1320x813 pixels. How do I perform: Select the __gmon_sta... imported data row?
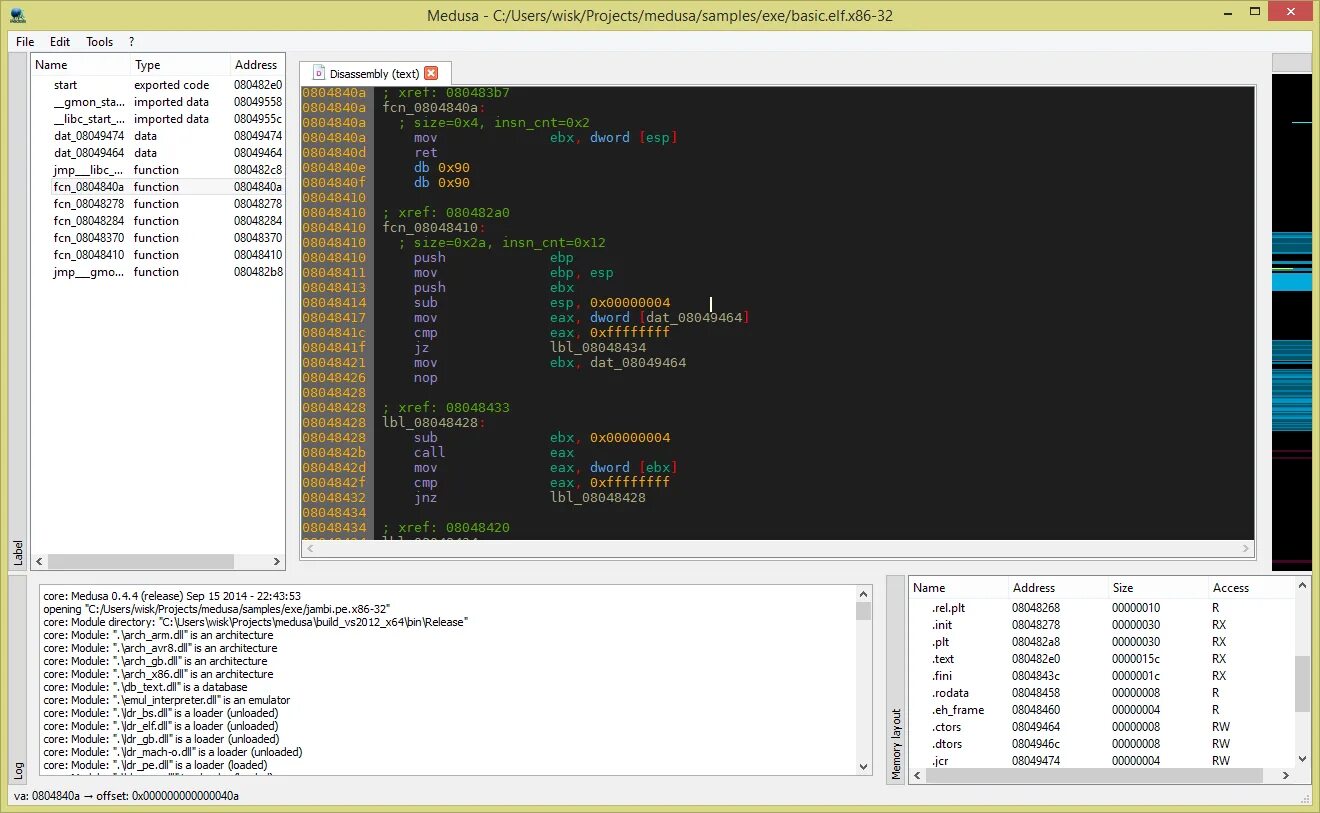158,102
